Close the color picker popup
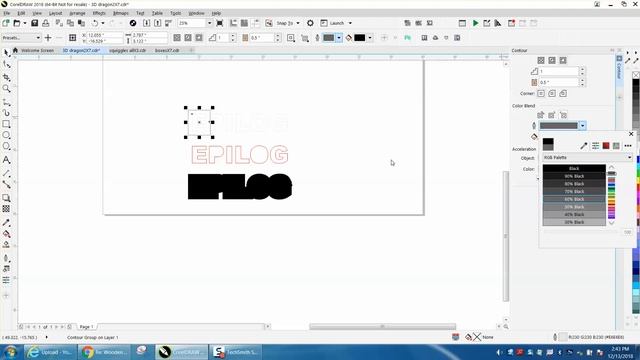Viewport: 640px width, 360px height. click(631, 134)
